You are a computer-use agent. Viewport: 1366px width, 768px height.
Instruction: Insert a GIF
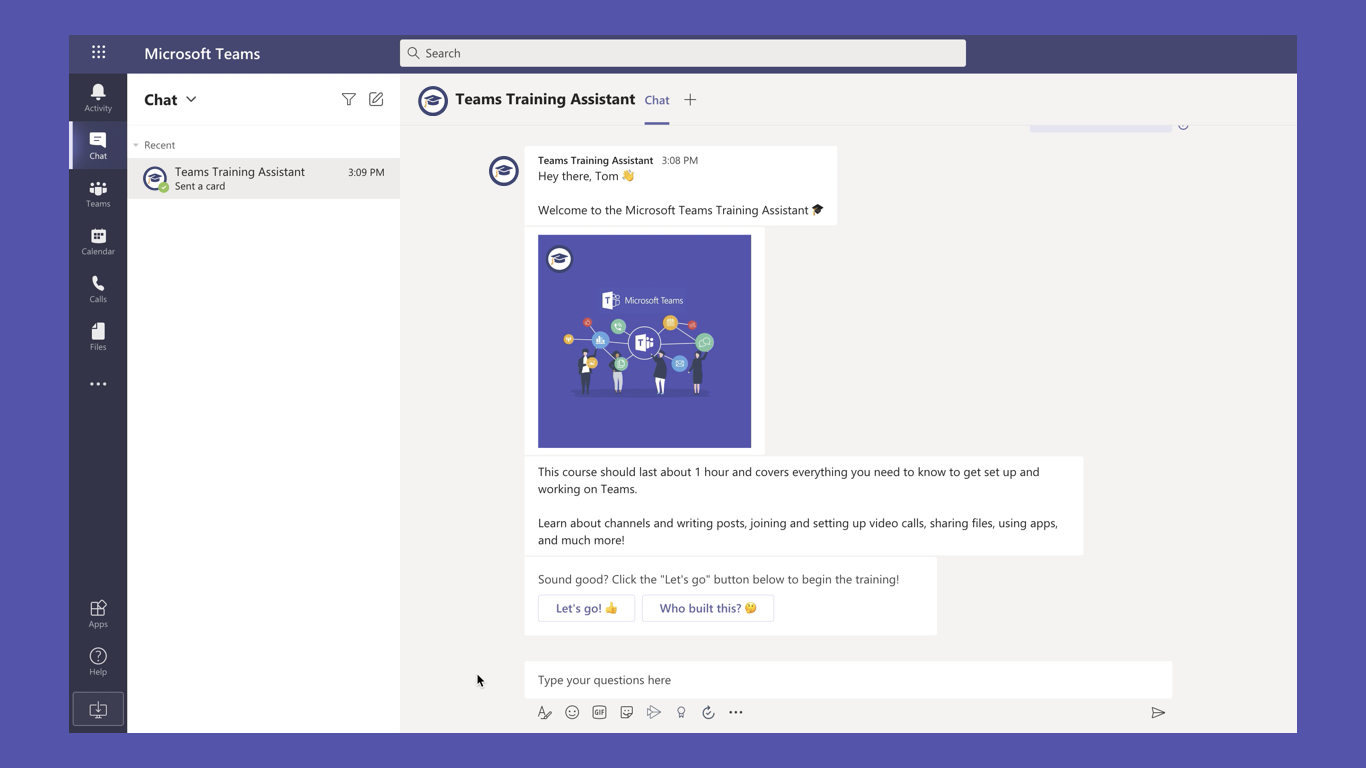click(x=599, y=713)
